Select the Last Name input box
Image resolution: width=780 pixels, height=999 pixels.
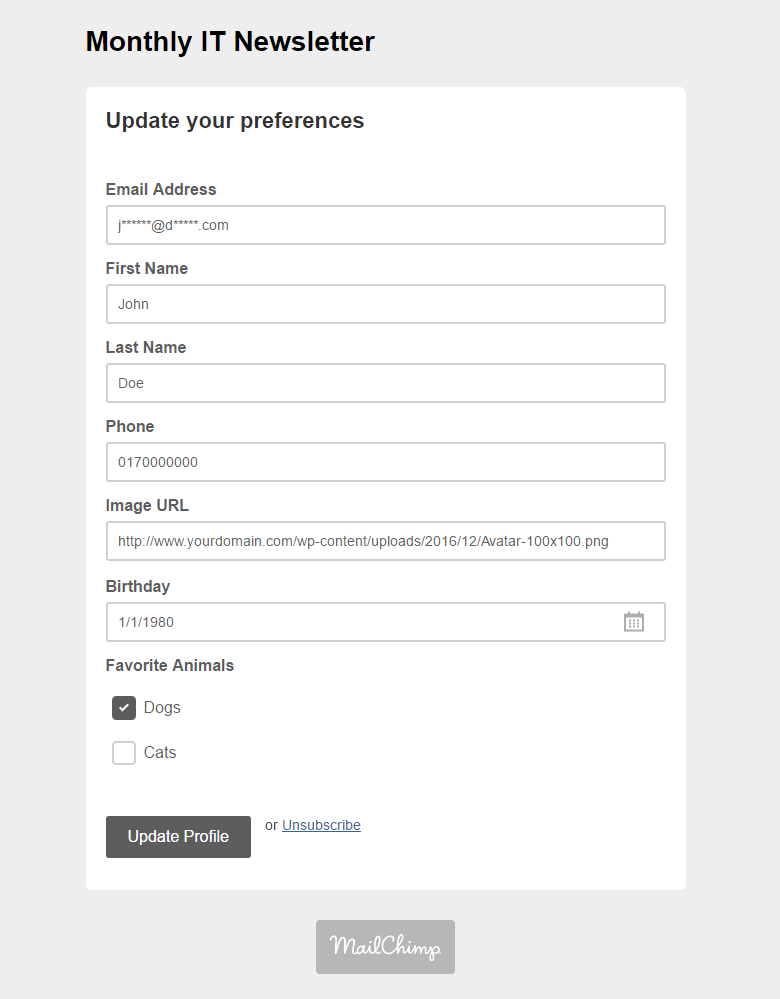tap(386, 383)
